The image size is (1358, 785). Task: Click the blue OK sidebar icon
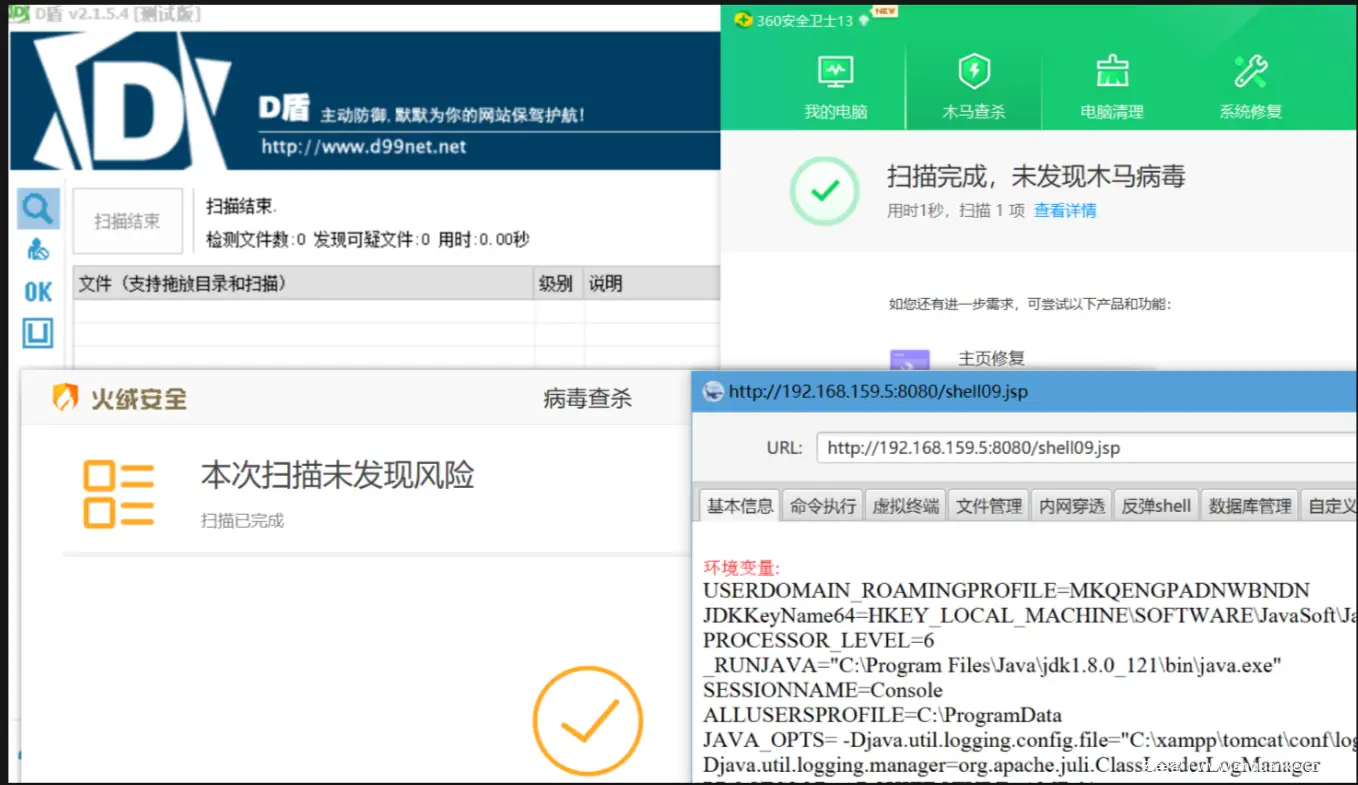click(38, 291)
